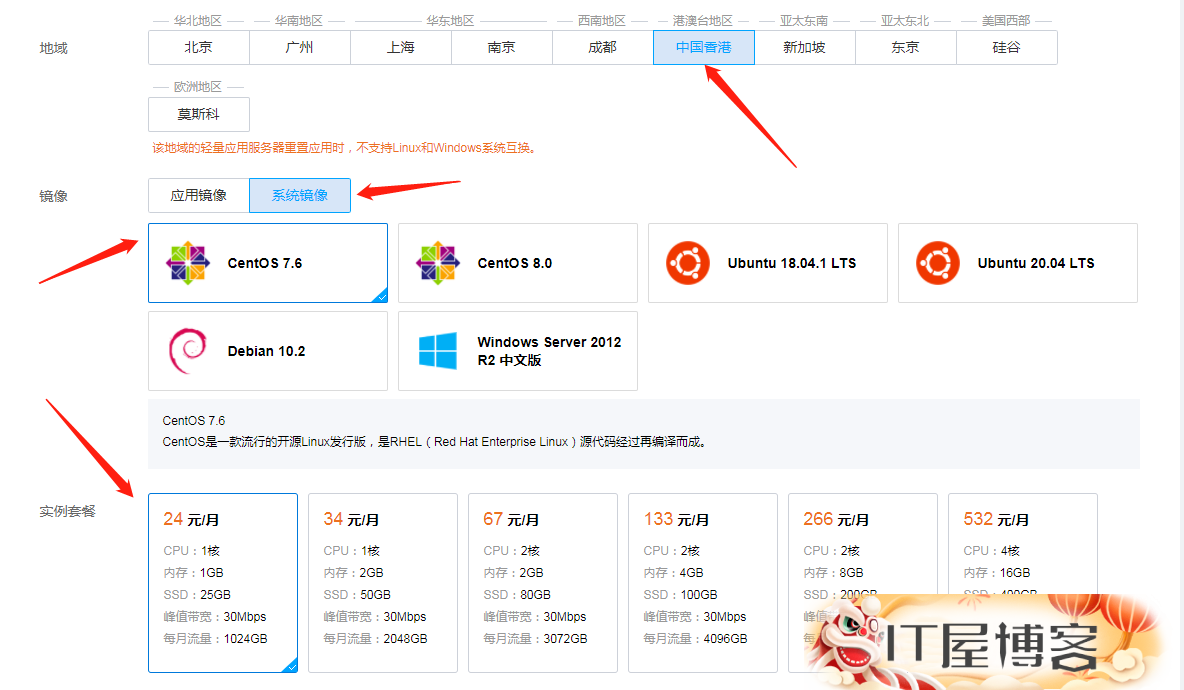Click 每月流量：2048GB in the 34元 plan
This screenshot has width=1184, height=690.
pos(375,639)
